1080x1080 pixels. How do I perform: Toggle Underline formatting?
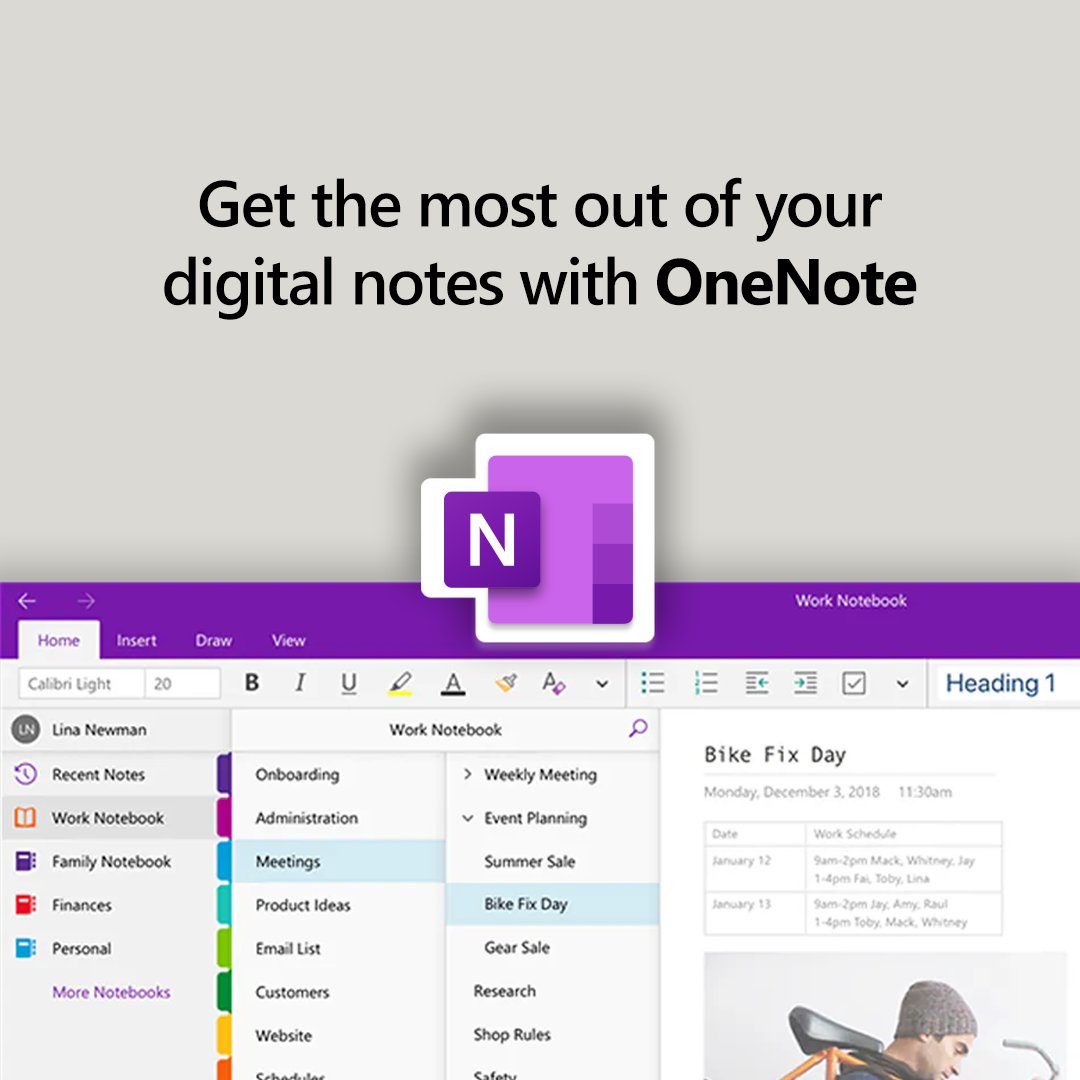(x=349, y=683)
